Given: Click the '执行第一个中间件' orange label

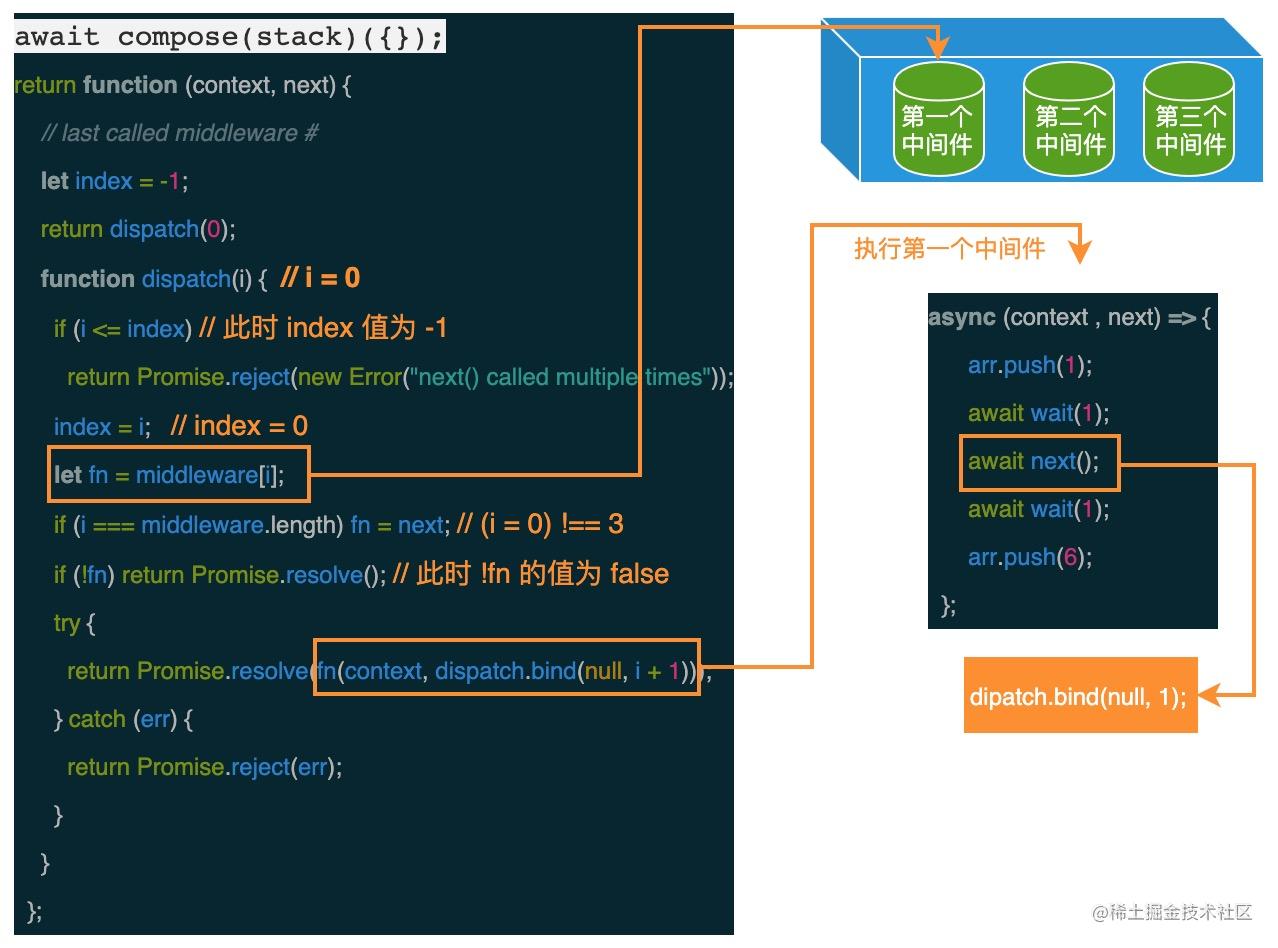Looking at the screenshot, I should pyautogui.click(x=949, y=248).
